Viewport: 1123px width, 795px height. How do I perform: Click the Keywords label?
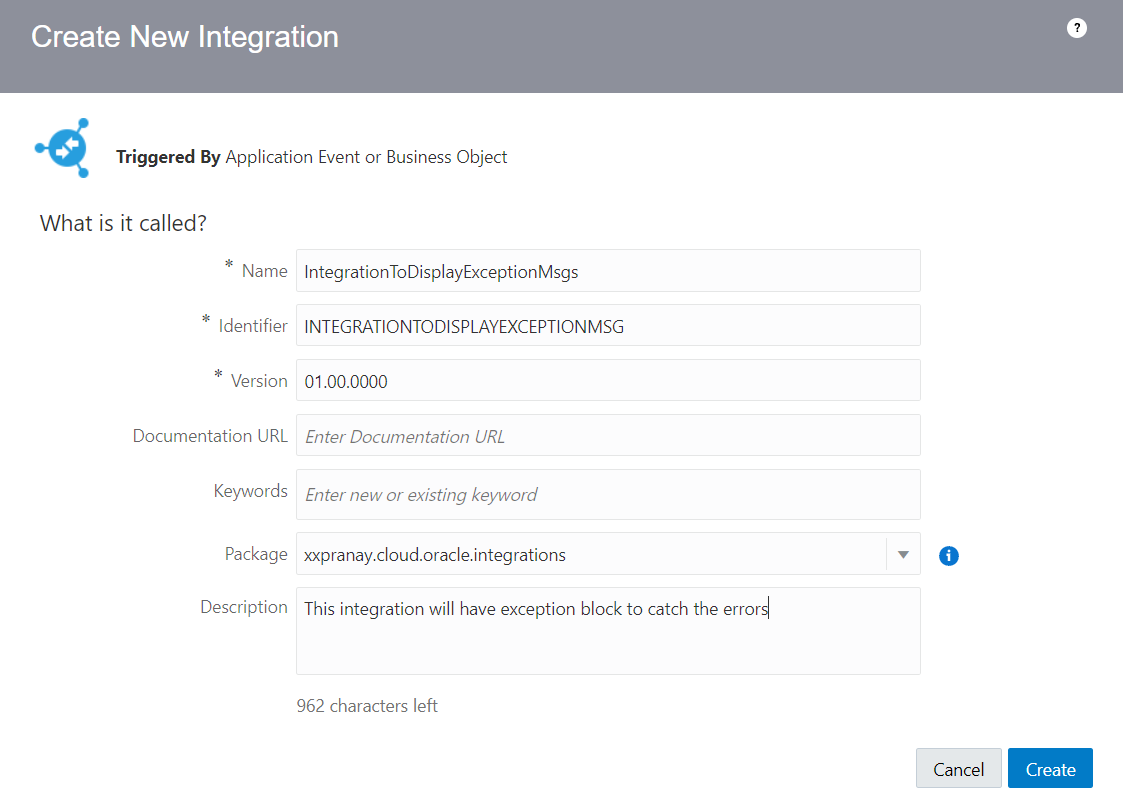click(x=251, y=491)
